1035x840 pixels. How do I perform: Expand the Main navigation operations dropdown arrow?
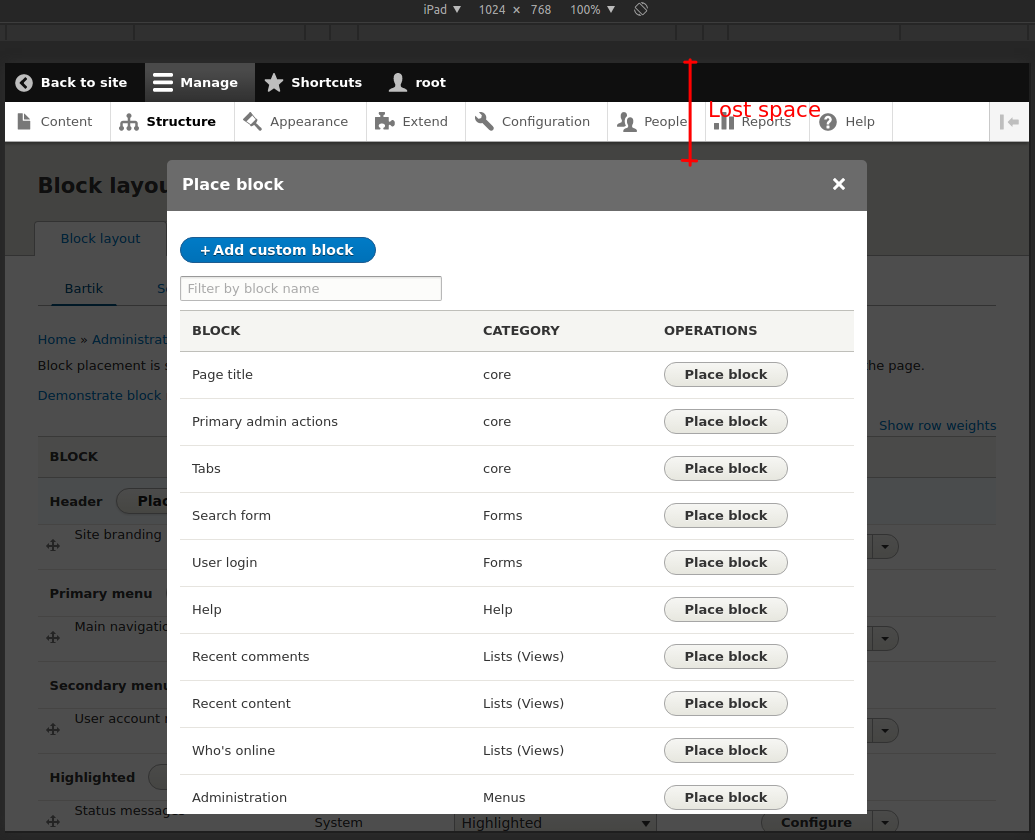885,638
